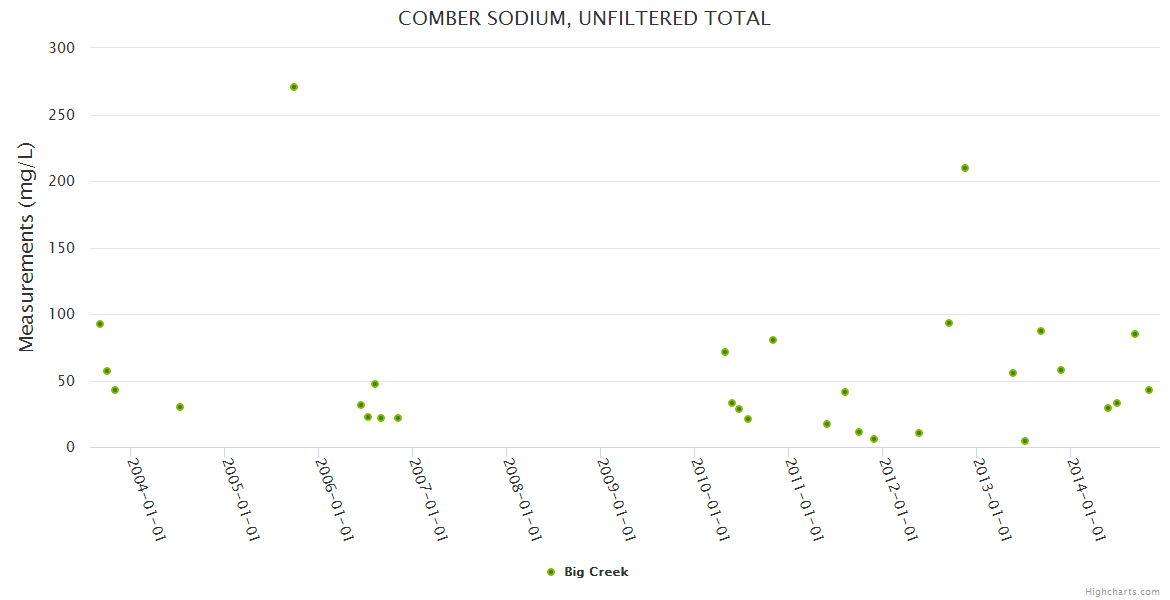This screenshot has width=1170, height=600.
Task: Click the early-2010 data point near 71 mg/L
Action: point(725,352)
